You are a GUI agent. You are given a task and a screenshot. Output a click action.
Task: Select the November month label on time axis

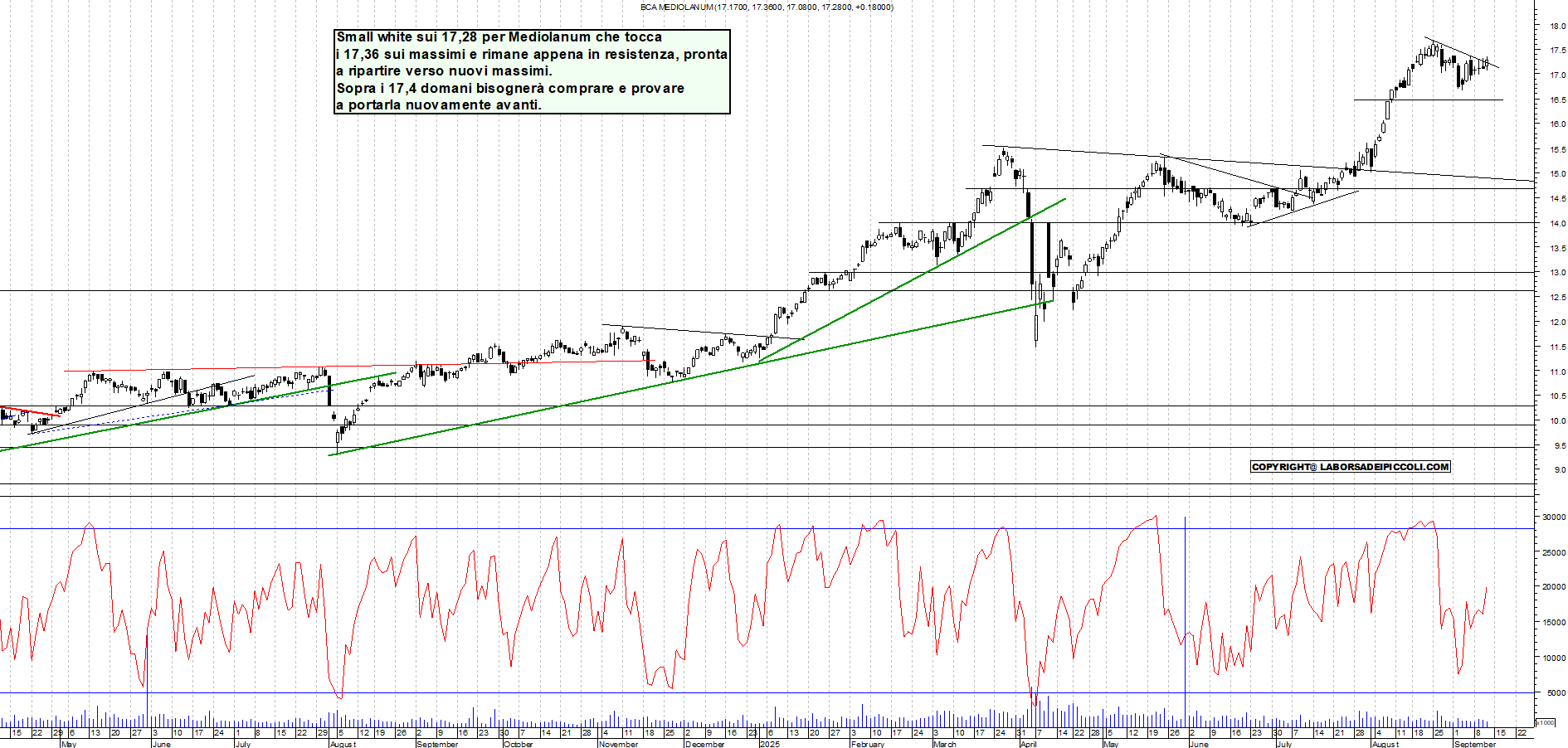(x=619, y=744)
